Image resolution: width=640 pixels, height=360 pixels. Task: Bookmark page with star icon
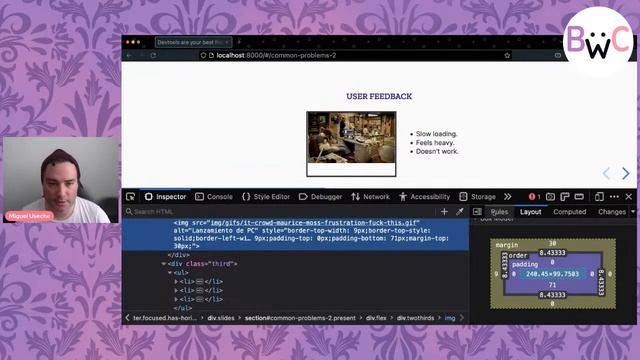[x=507, y=56]
